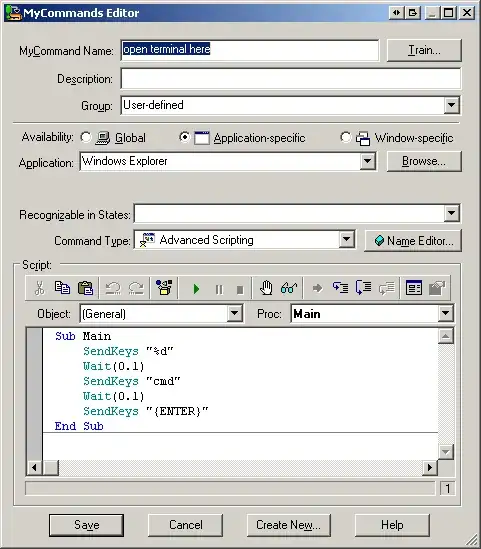Click the line number indicator showing 1

(x=447, y=488)
